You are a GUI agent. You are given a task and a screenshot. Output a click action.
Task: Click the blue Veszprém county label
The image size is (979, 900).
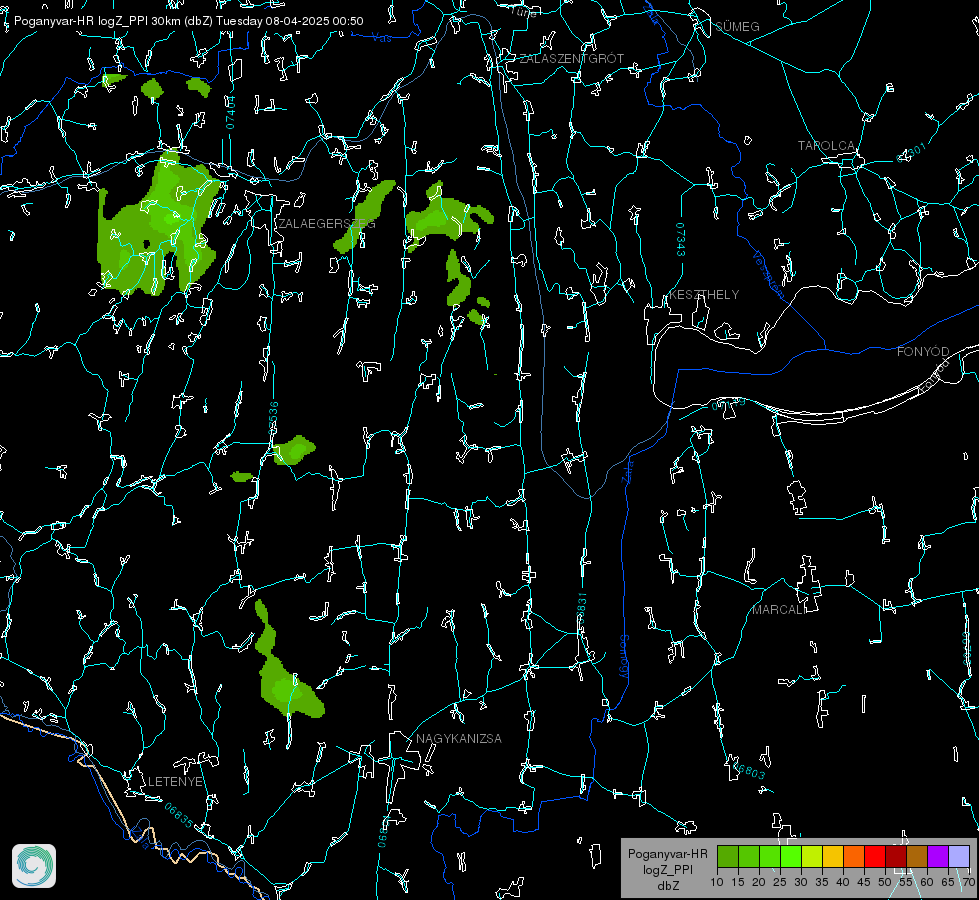(768, 274)
